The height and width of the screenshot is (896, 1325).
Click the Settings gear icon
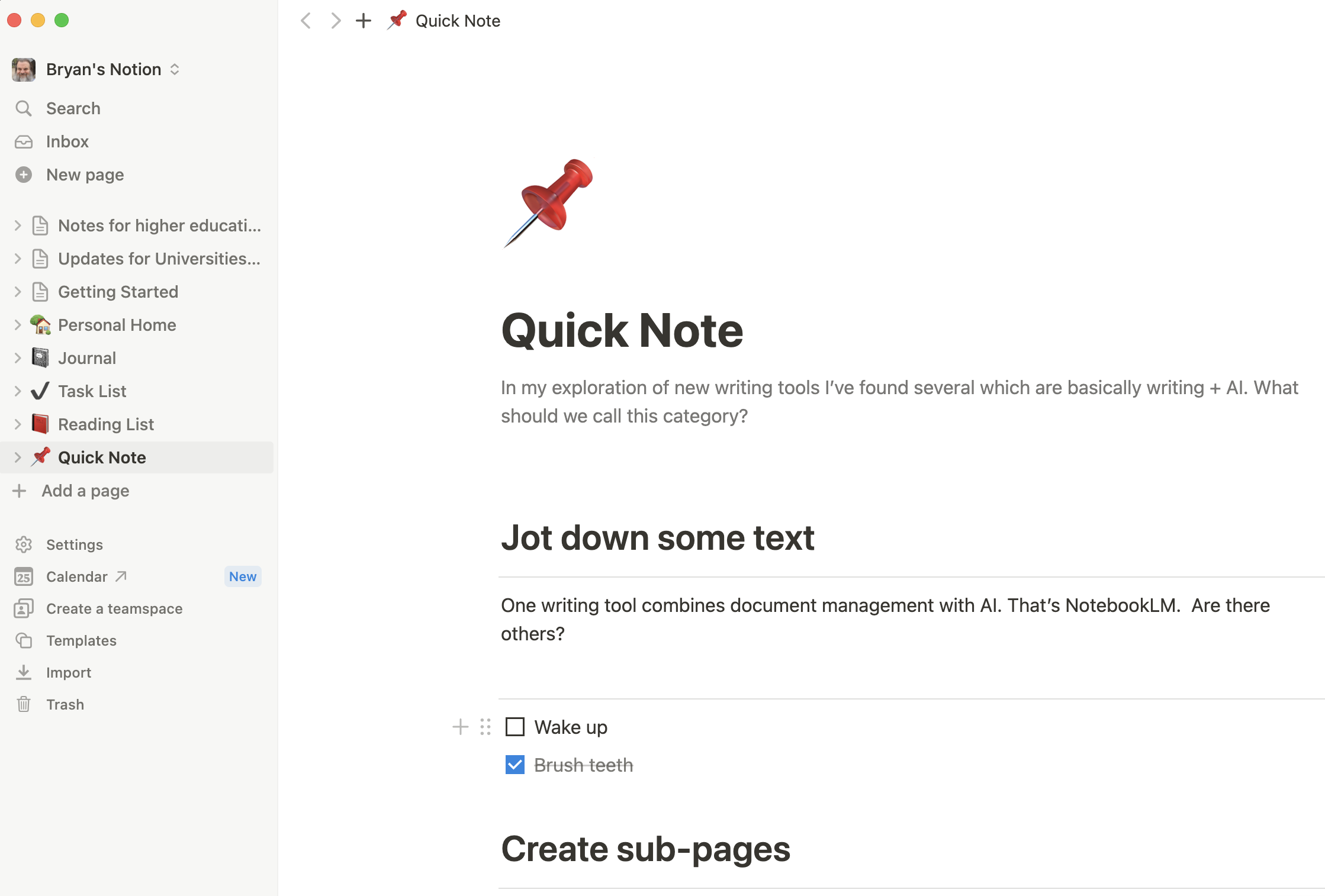24,544
